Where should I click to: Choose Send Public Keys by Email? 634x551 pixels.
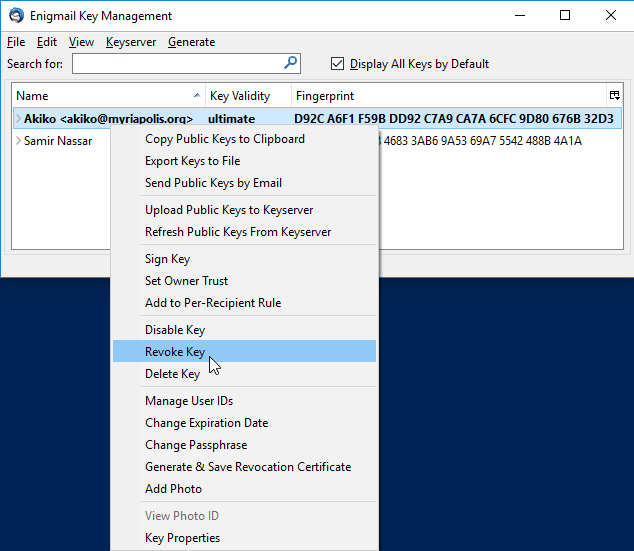[x=244, y=183]
